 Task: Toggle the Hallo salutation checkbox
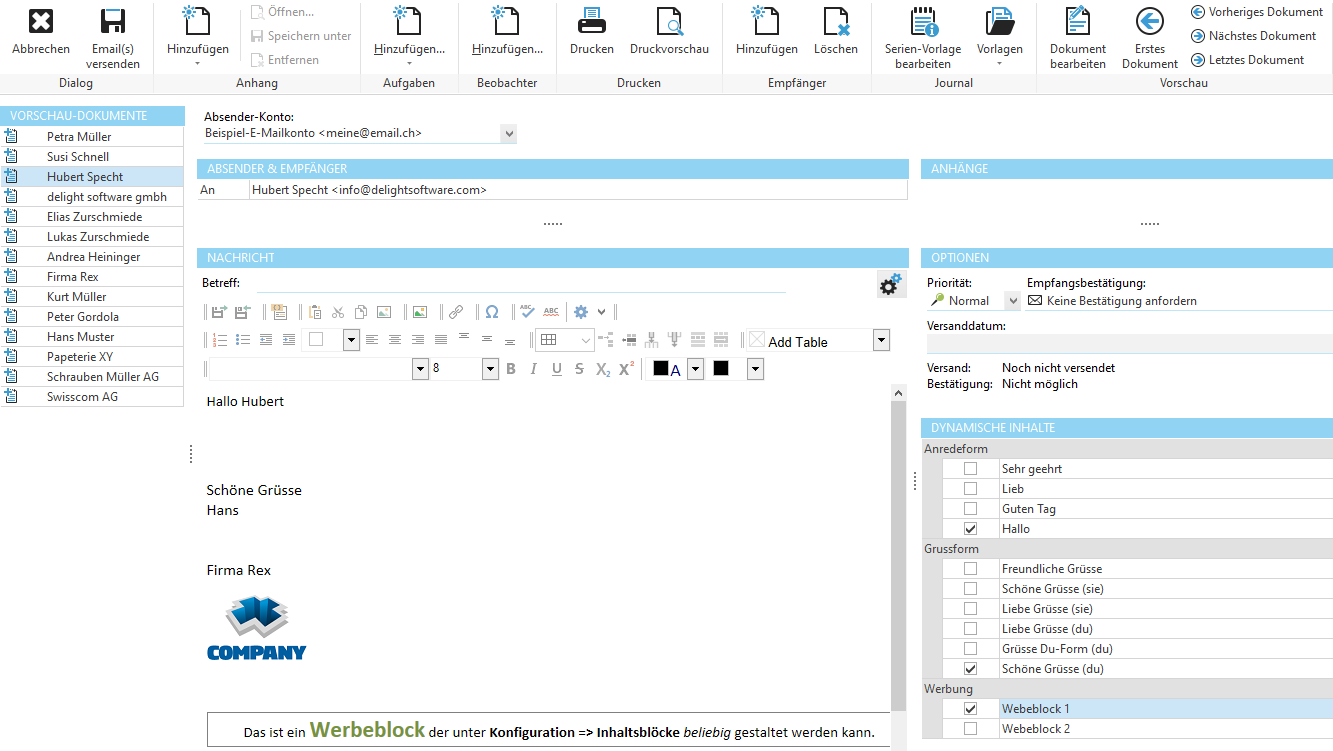(968, 528)
